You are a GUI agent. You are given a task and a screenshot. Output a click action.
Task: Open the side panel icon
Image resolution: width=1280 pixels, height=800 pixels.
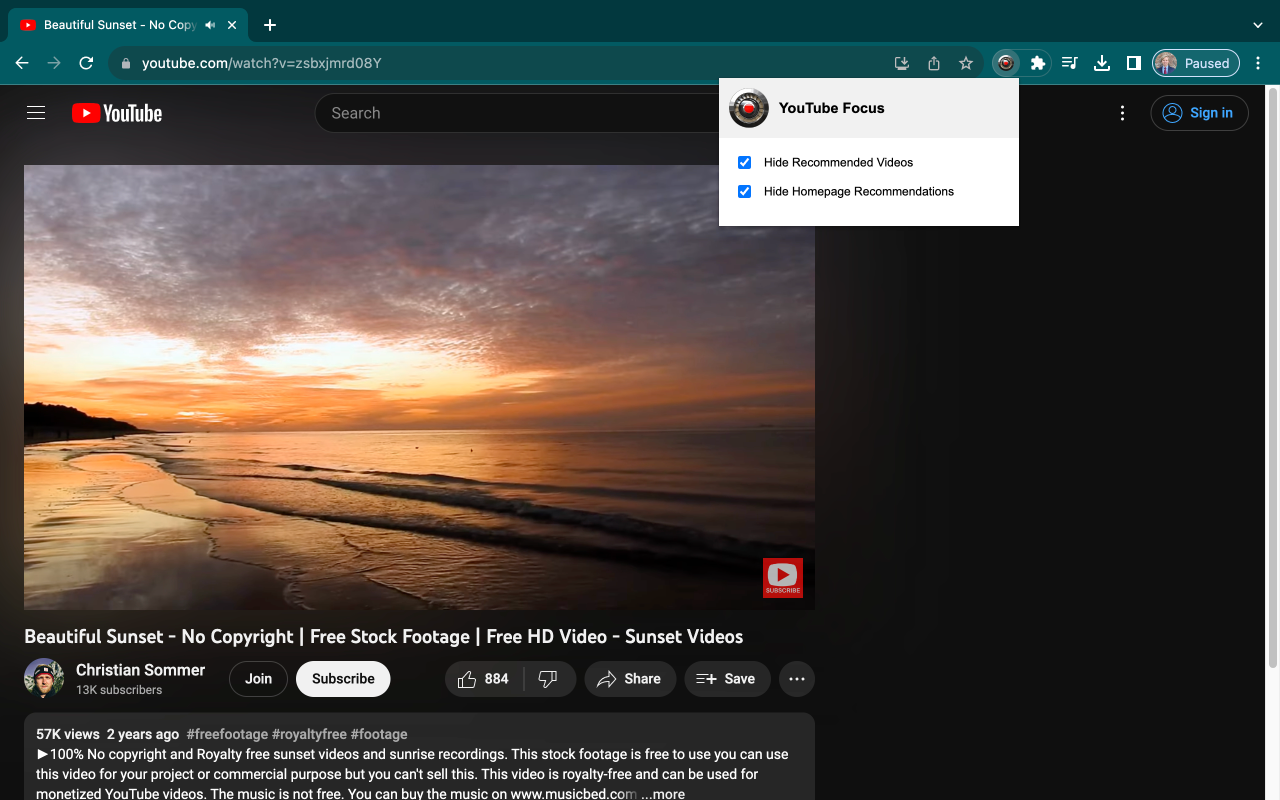point(1133,62)
